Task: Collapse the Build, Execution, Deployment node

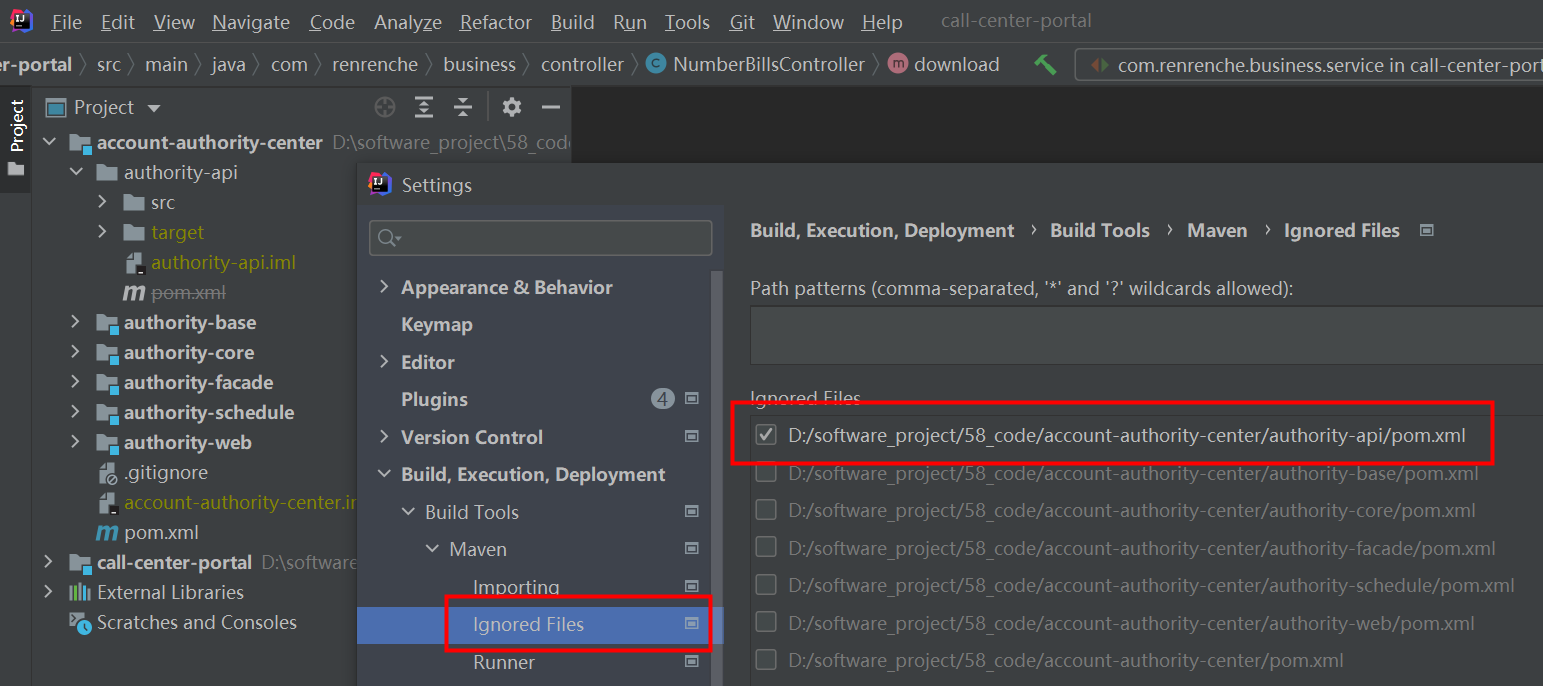Action: 384,474
